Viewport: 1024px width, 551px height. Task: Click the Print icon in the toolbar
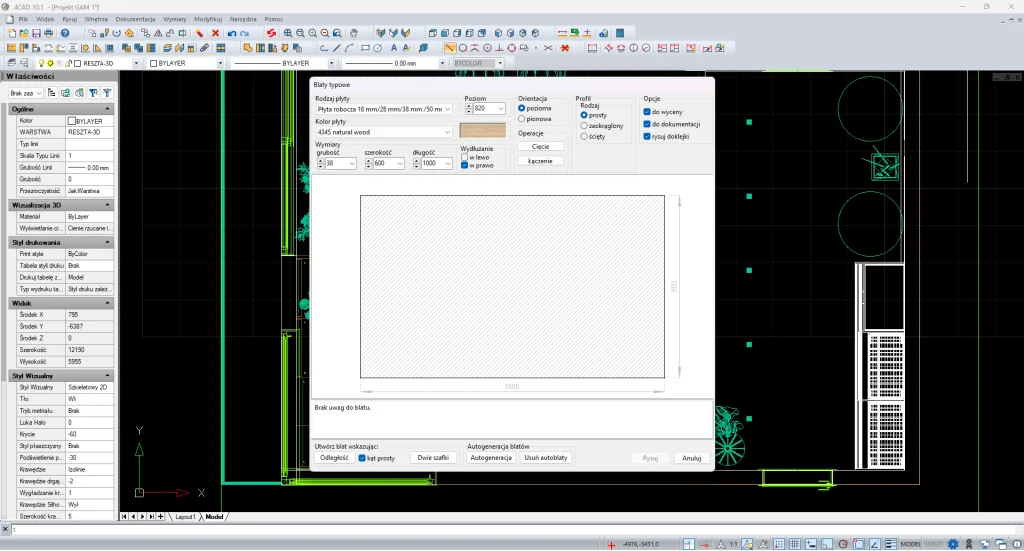(49, 33)
